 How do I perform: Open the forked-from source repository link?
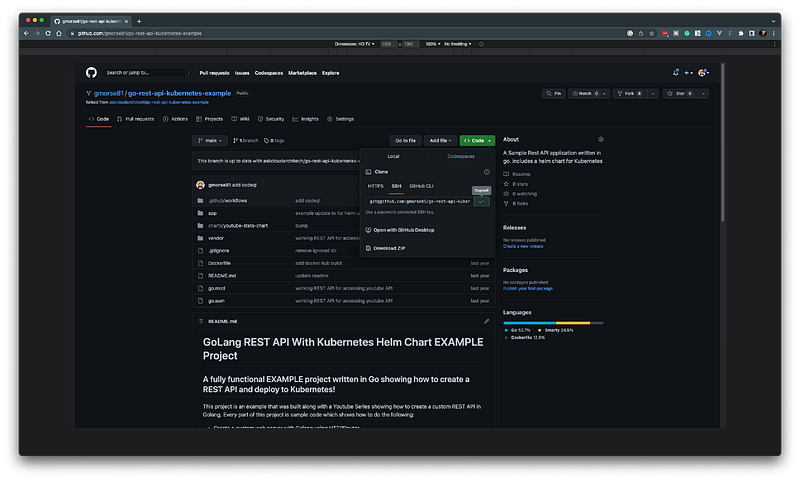pos(159,102)
